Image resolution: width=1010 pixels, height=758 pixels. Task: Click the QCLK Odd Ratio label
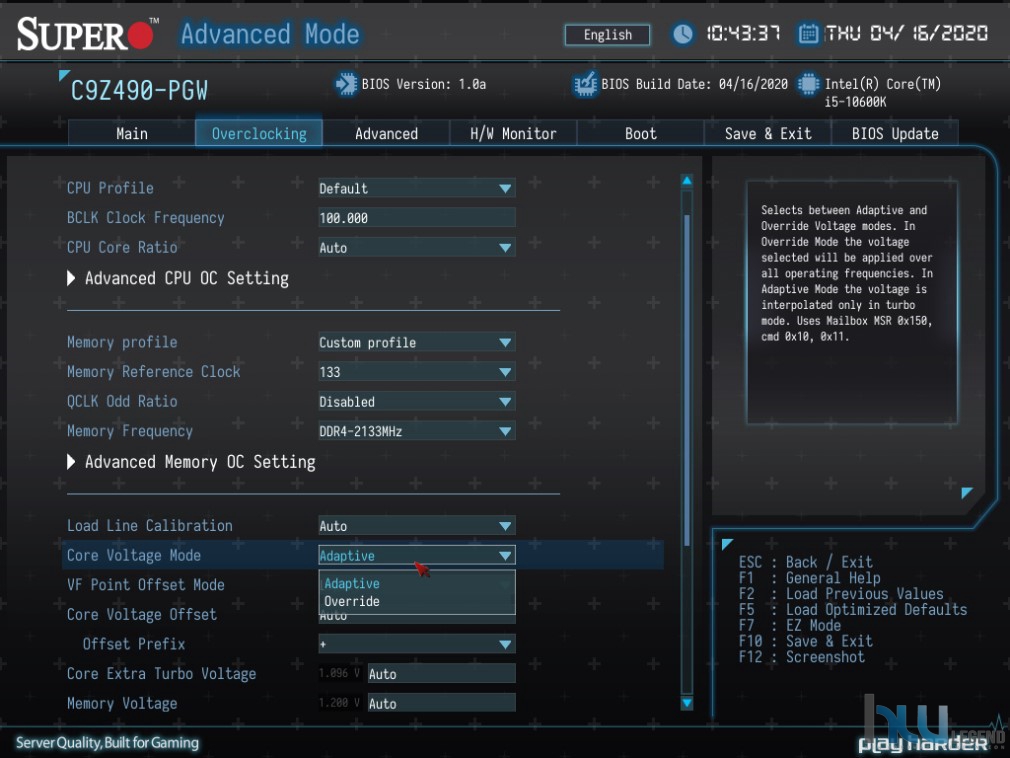tap(122, 401)
